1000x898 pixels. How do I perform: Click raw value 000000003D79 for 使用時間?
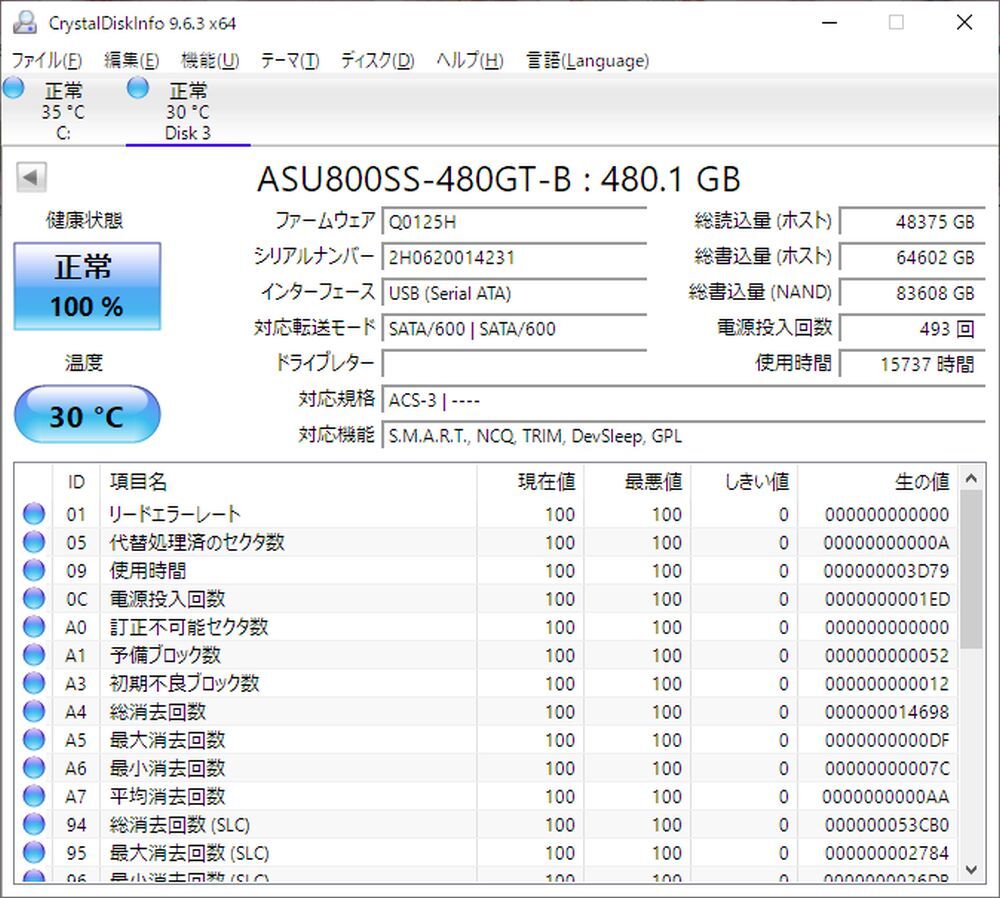point(886,570)
